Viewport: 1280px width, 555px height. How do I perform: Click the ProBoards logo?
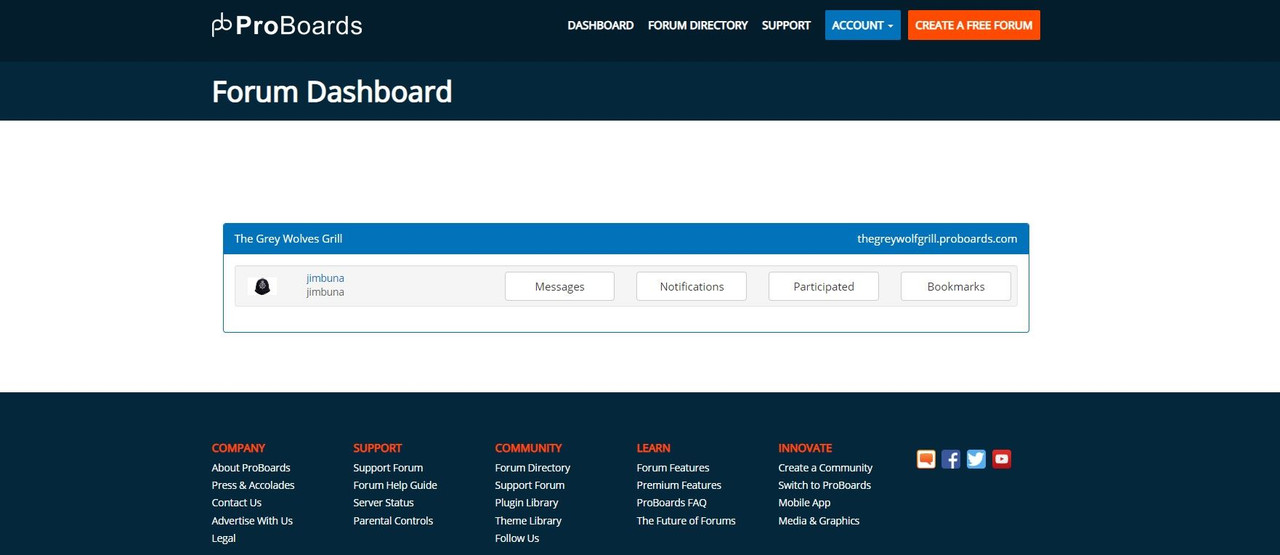pyautogui.click(x=287, y=25)
